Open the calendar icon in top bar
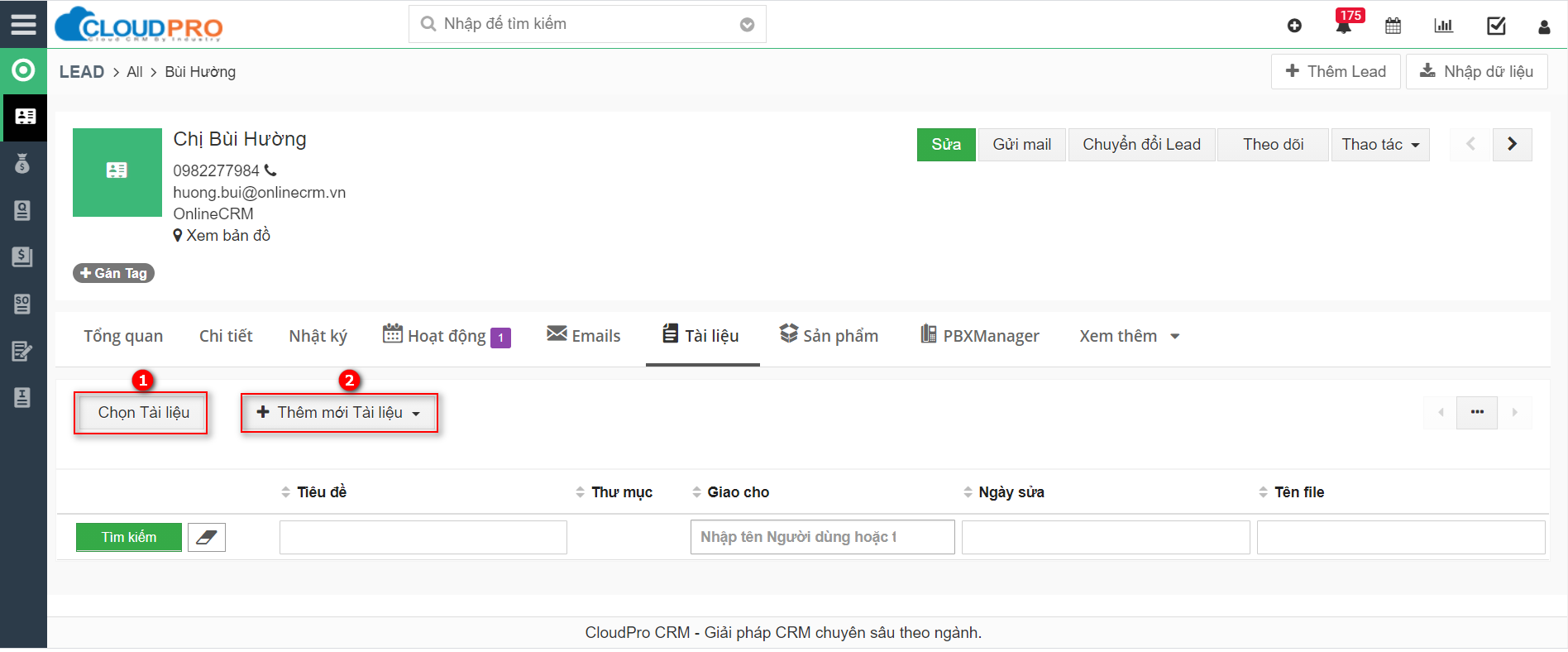Screen dimensions: 1568x652 coord(1393,26)
